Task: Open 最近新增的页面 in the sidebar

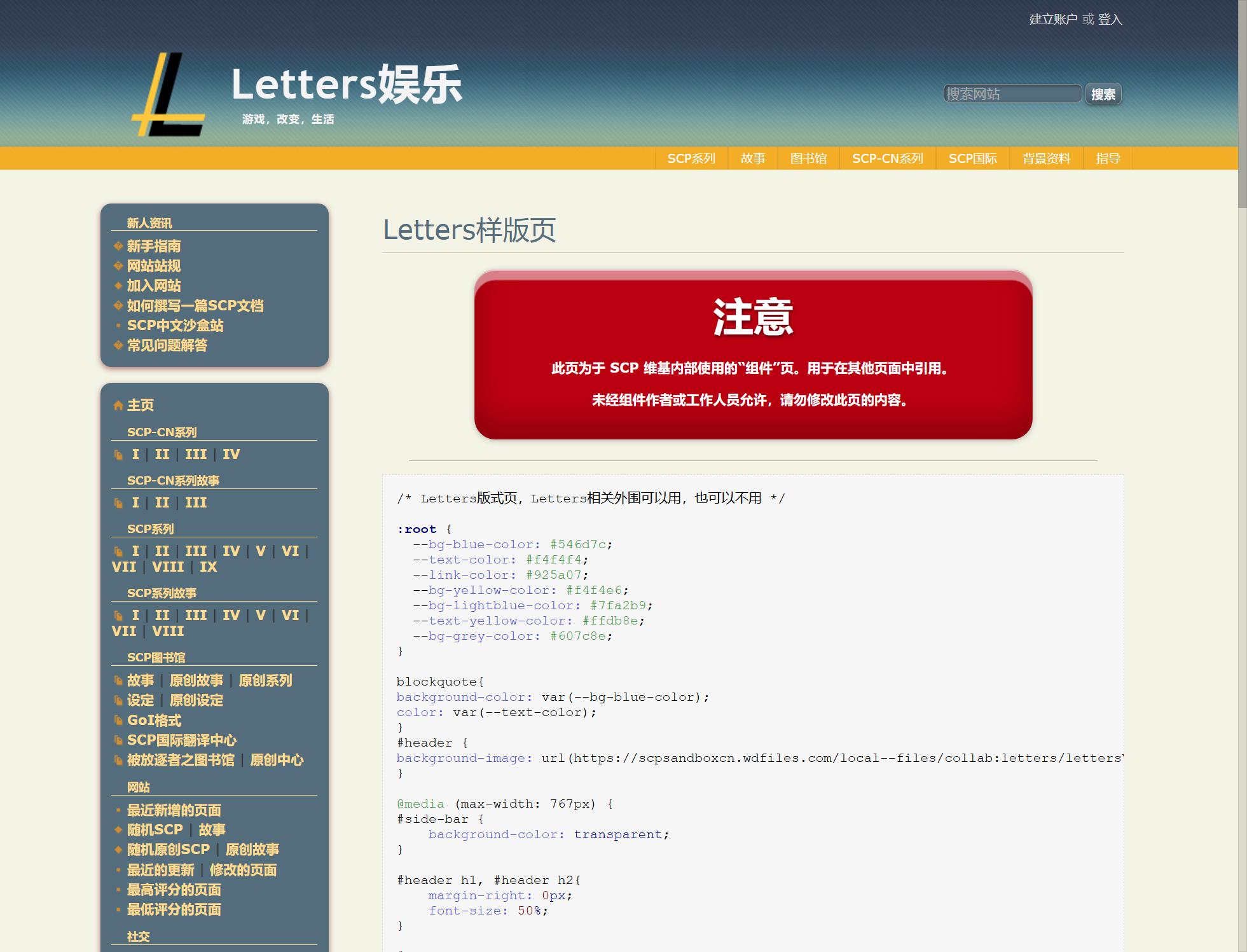Action: click(175, 810)
